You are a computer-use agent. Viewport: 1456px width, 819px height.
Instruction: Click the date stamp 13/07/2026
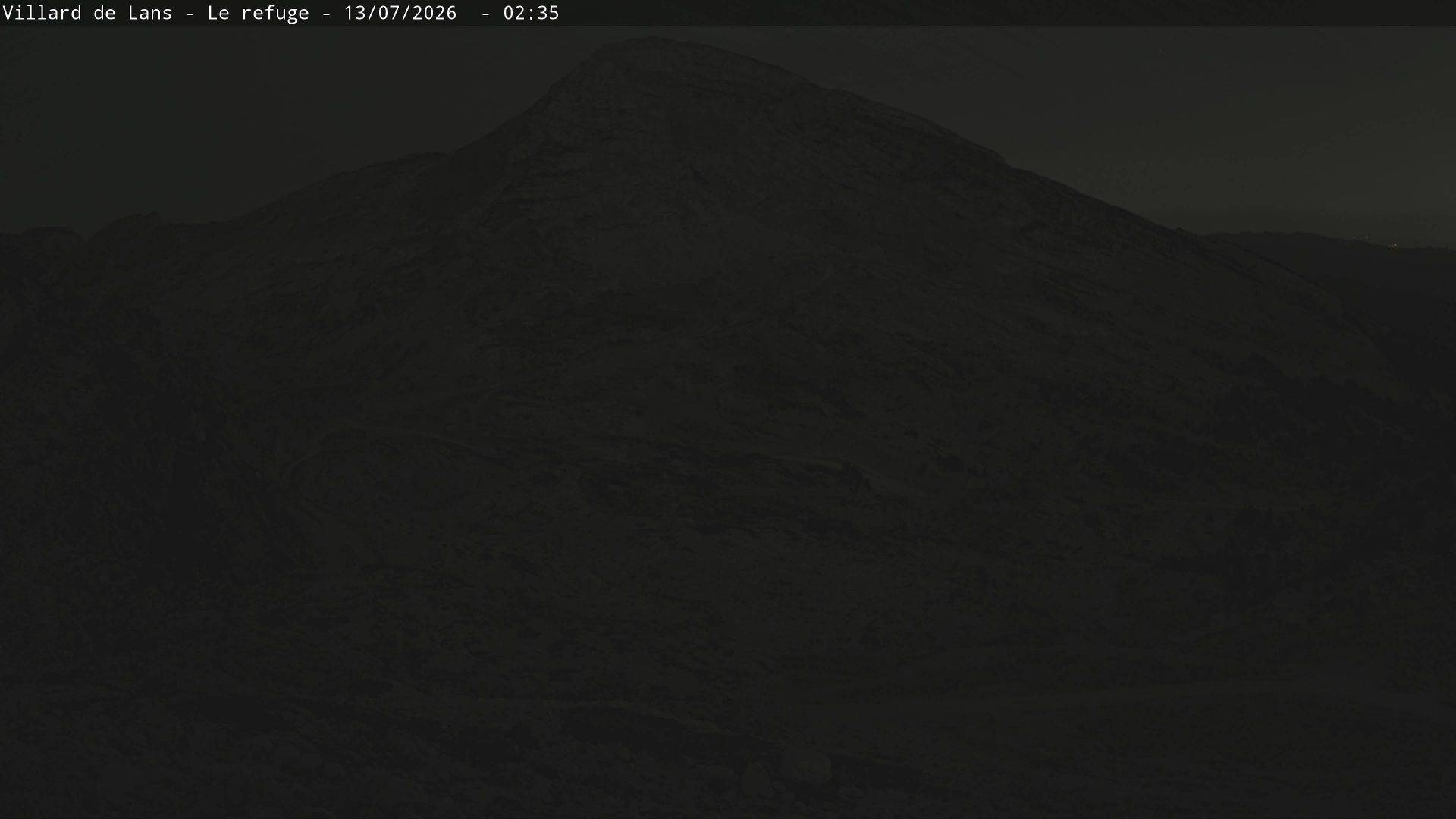pyautogui.click(x=400, y=13)
